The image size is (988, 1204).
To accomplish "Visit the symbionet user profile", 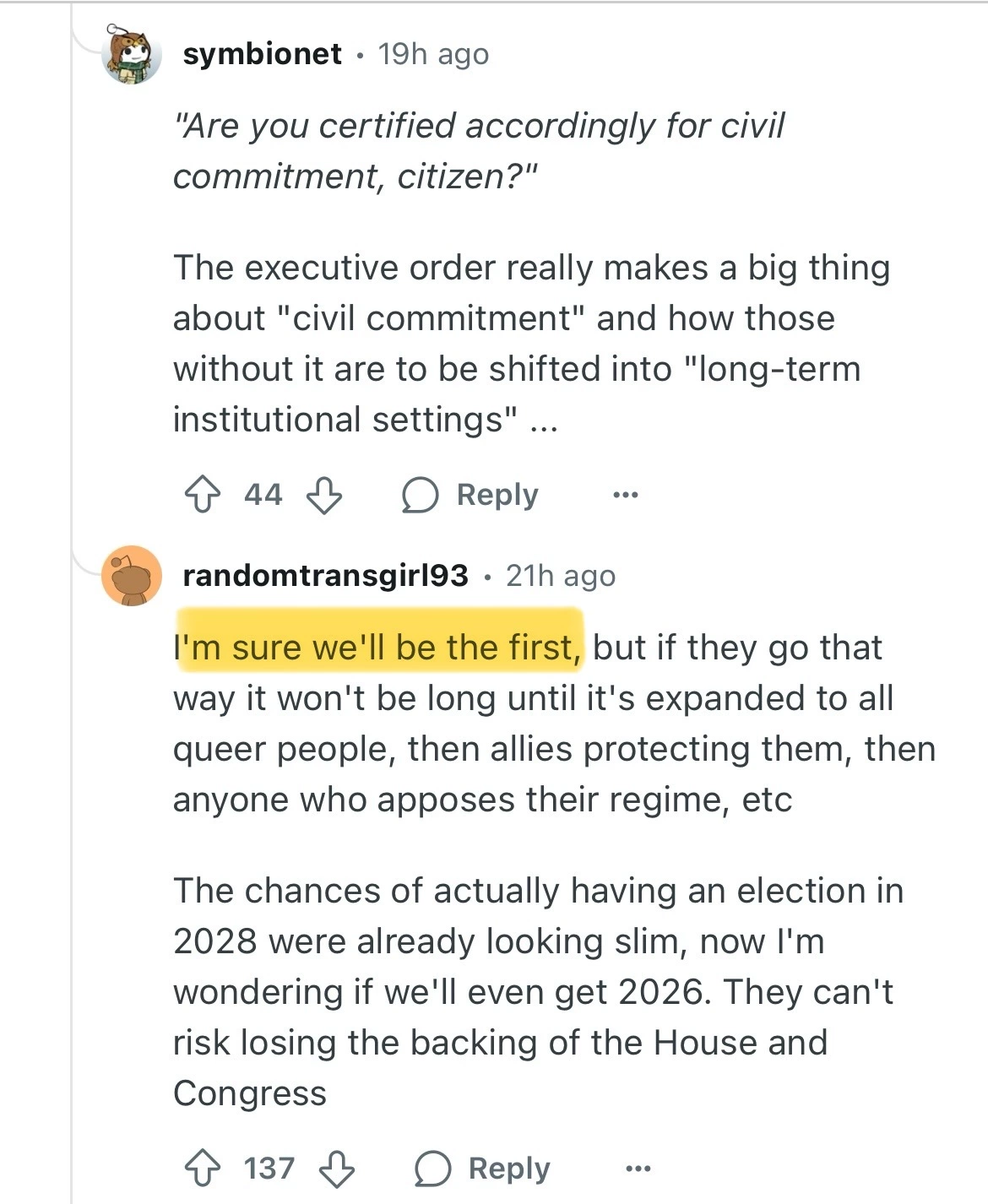I will point(262,54).
